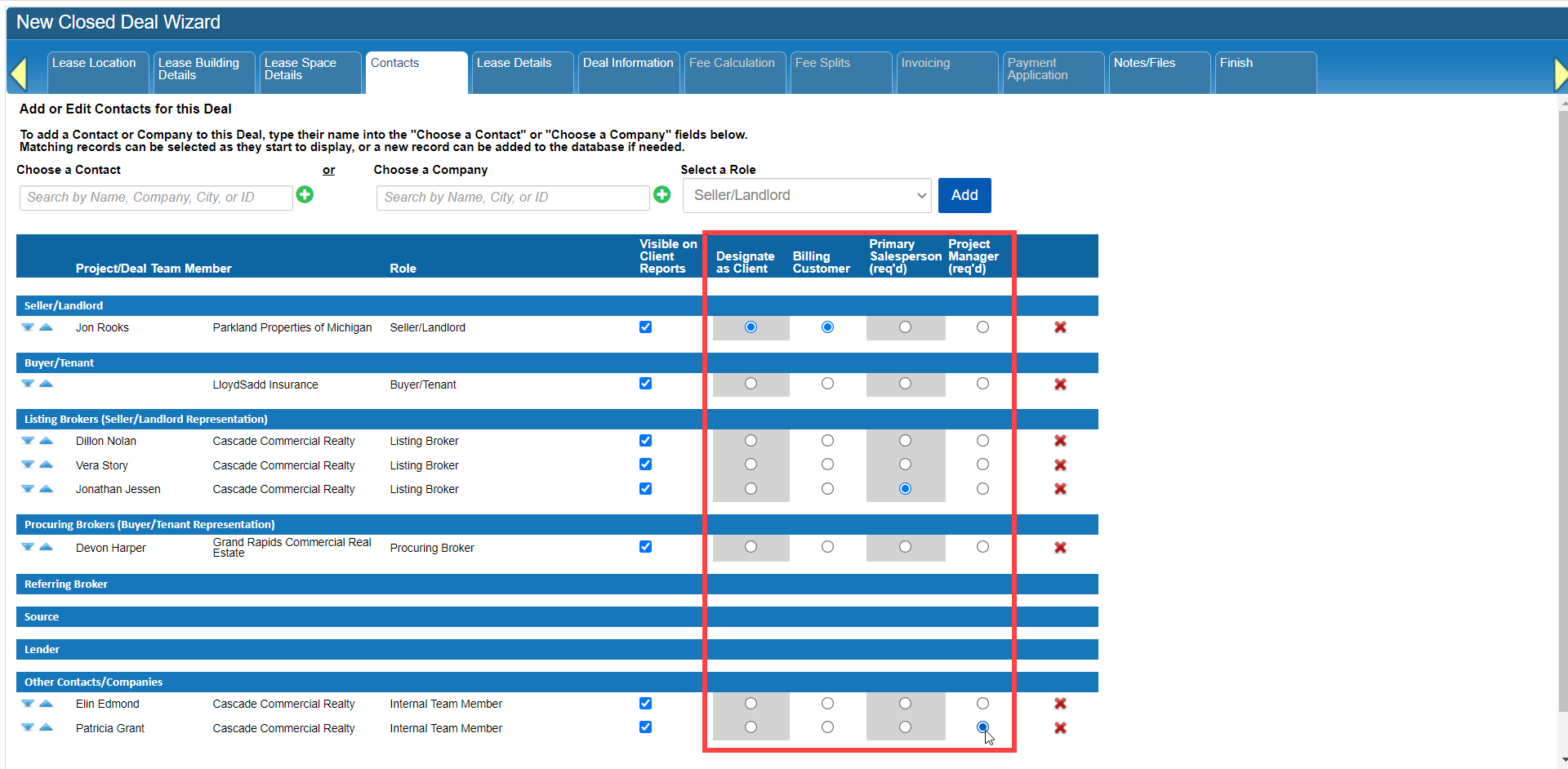The height and width of the screenshot is (769, 1568).
Task: Toggle client reports checkbox for Devon Harper
Action: coord(645,547)
